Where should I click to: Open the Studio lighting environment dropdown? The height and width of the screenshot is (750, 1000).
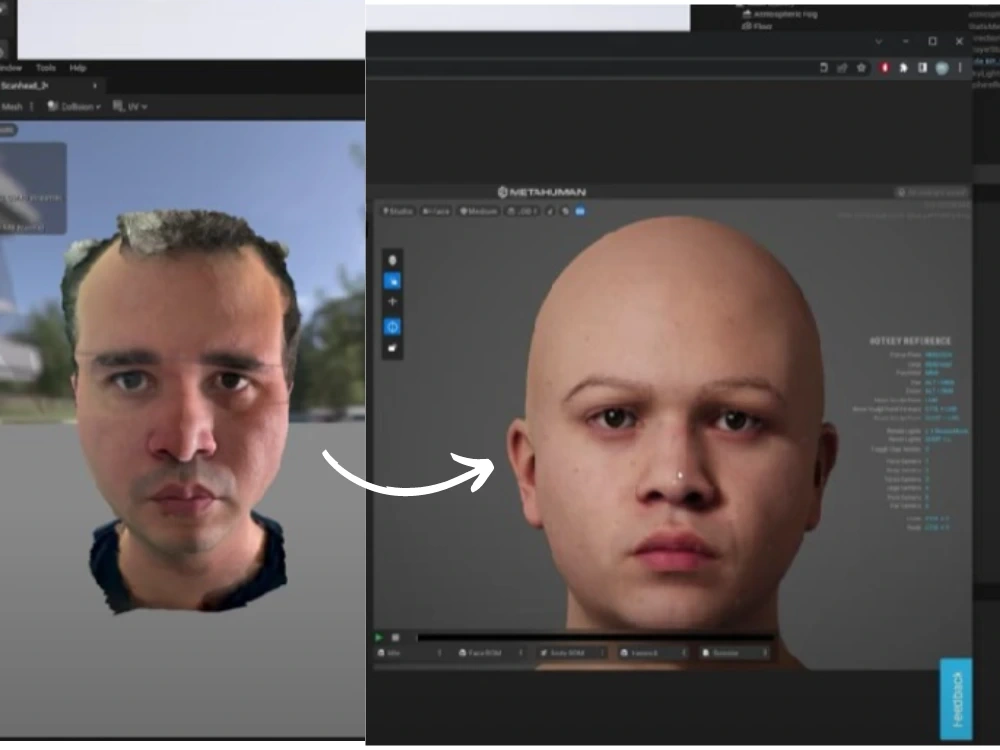click(397, 211)
